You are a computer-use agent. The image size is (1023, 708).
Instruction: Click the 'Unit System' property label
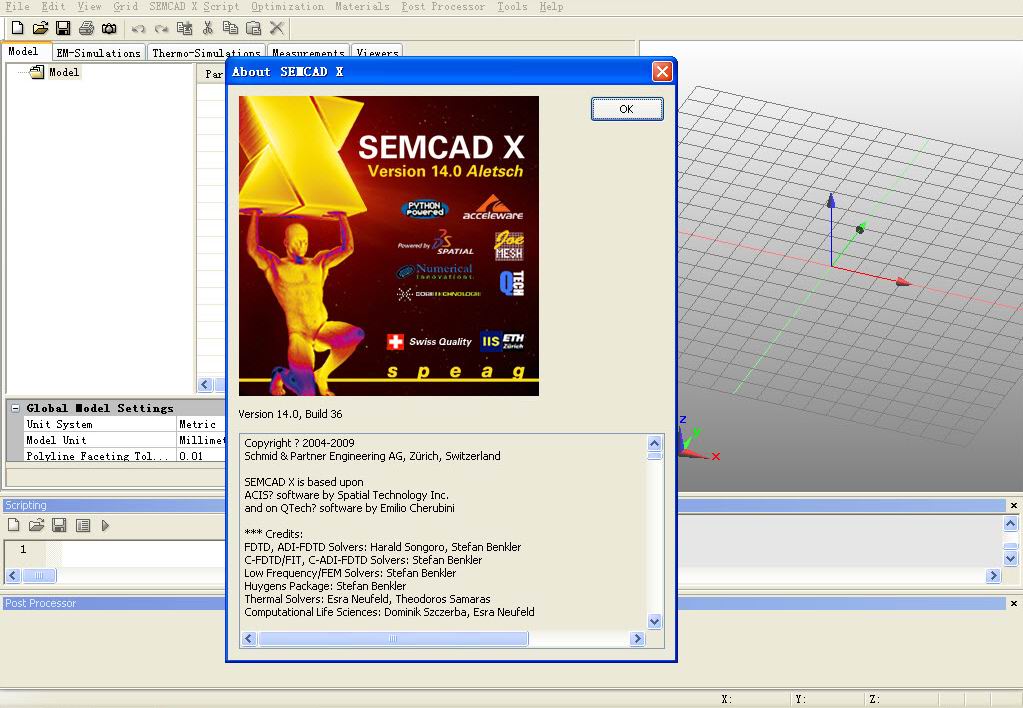coord(59,424)
